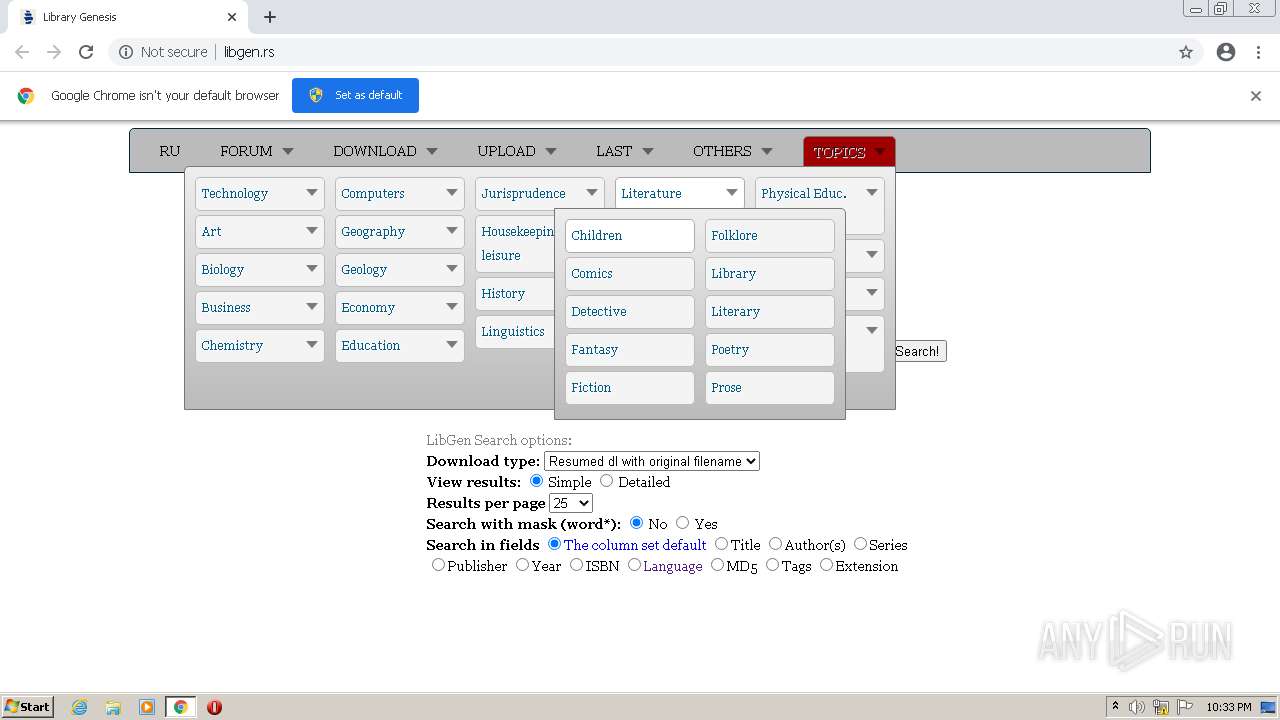Expand the Jurisprudence topic
This screenshot has width=1280, height=720.
tap(540, 193)
